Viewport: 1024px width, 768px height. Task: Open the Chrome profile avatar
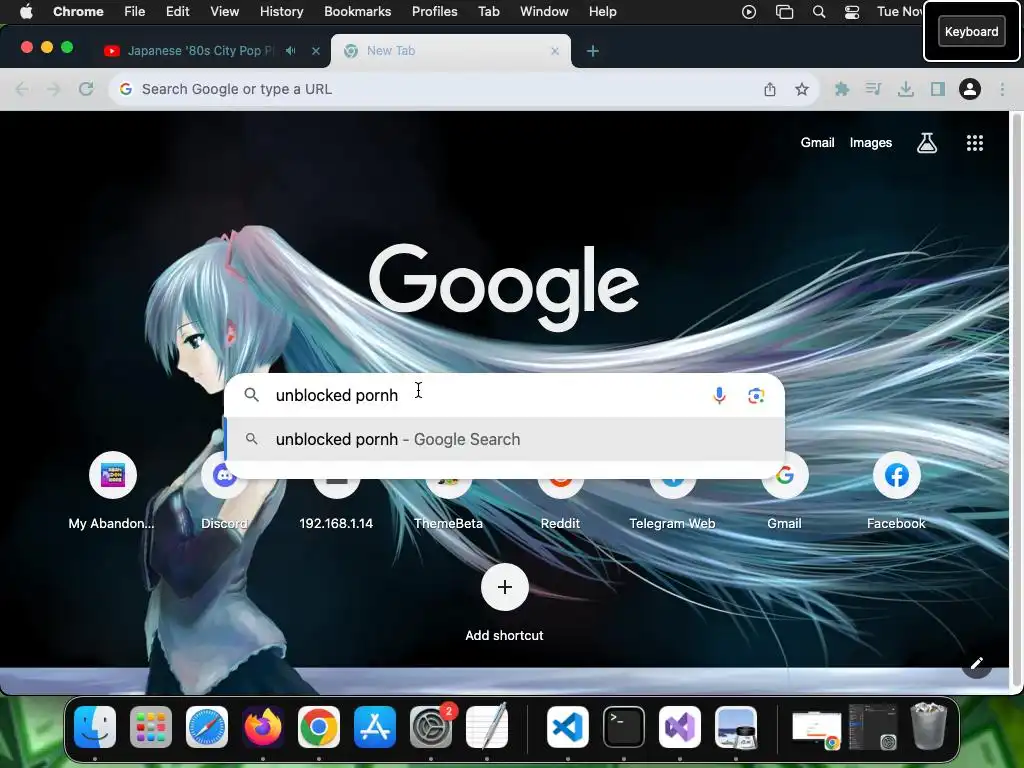point(970,89)
